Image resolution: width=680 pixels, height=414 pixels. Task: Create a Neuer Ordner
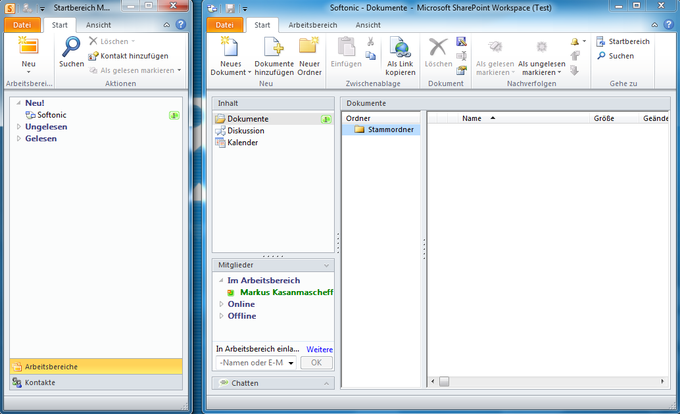(310, 56)
